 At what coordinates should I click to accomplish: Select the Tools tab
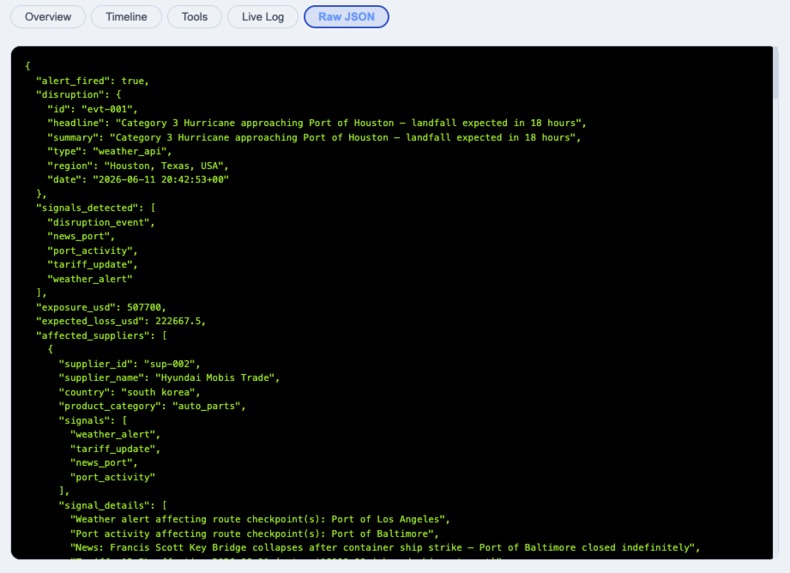point(194,17)
